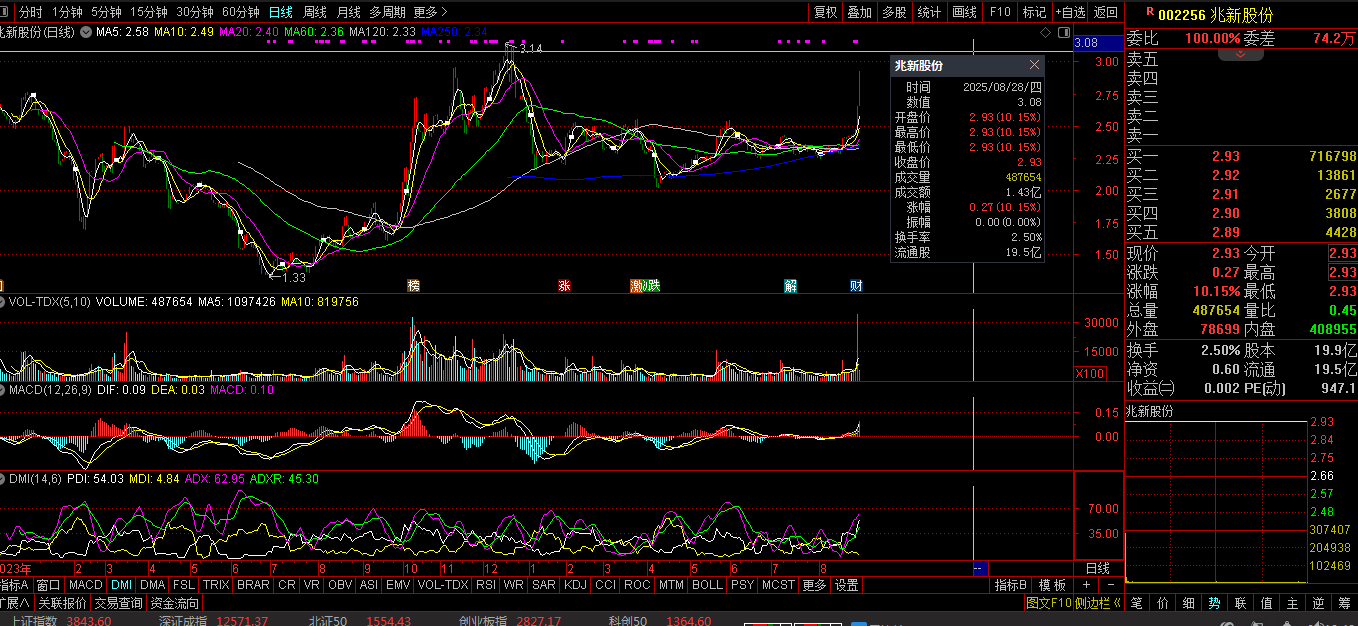
Task: Zoom in the chart with plus button
Action: tap(1087, 585)
